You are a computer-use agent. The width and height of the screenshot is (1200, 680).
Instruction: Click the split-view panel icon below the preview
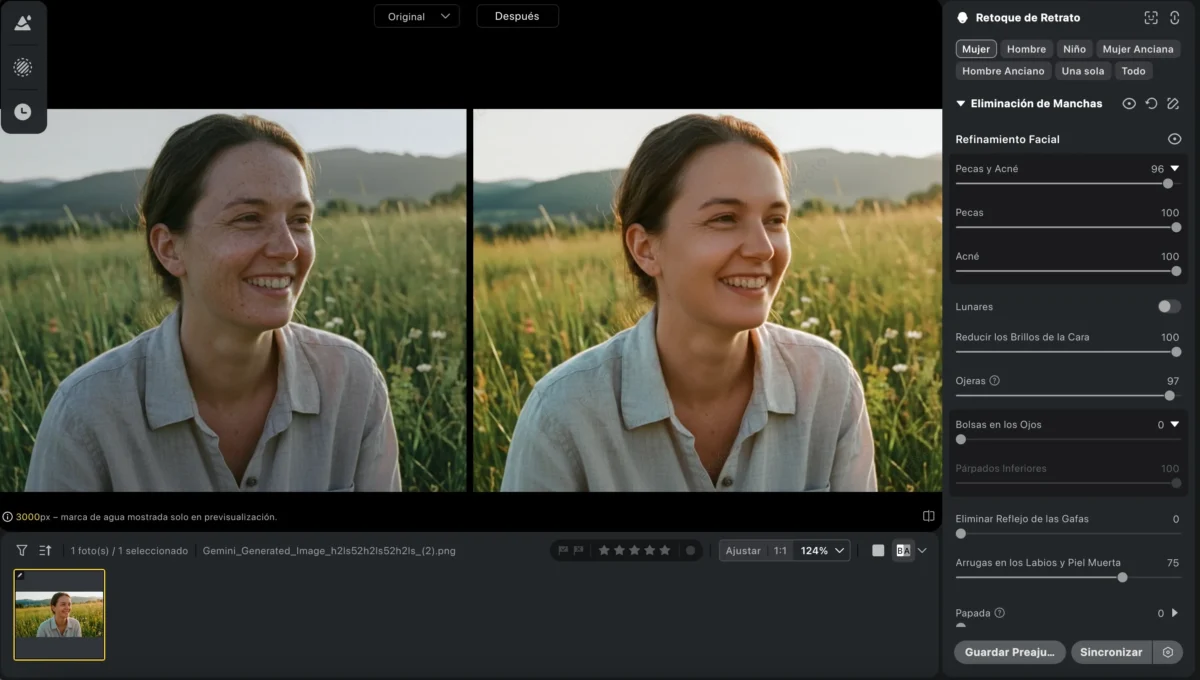(929, 516)
